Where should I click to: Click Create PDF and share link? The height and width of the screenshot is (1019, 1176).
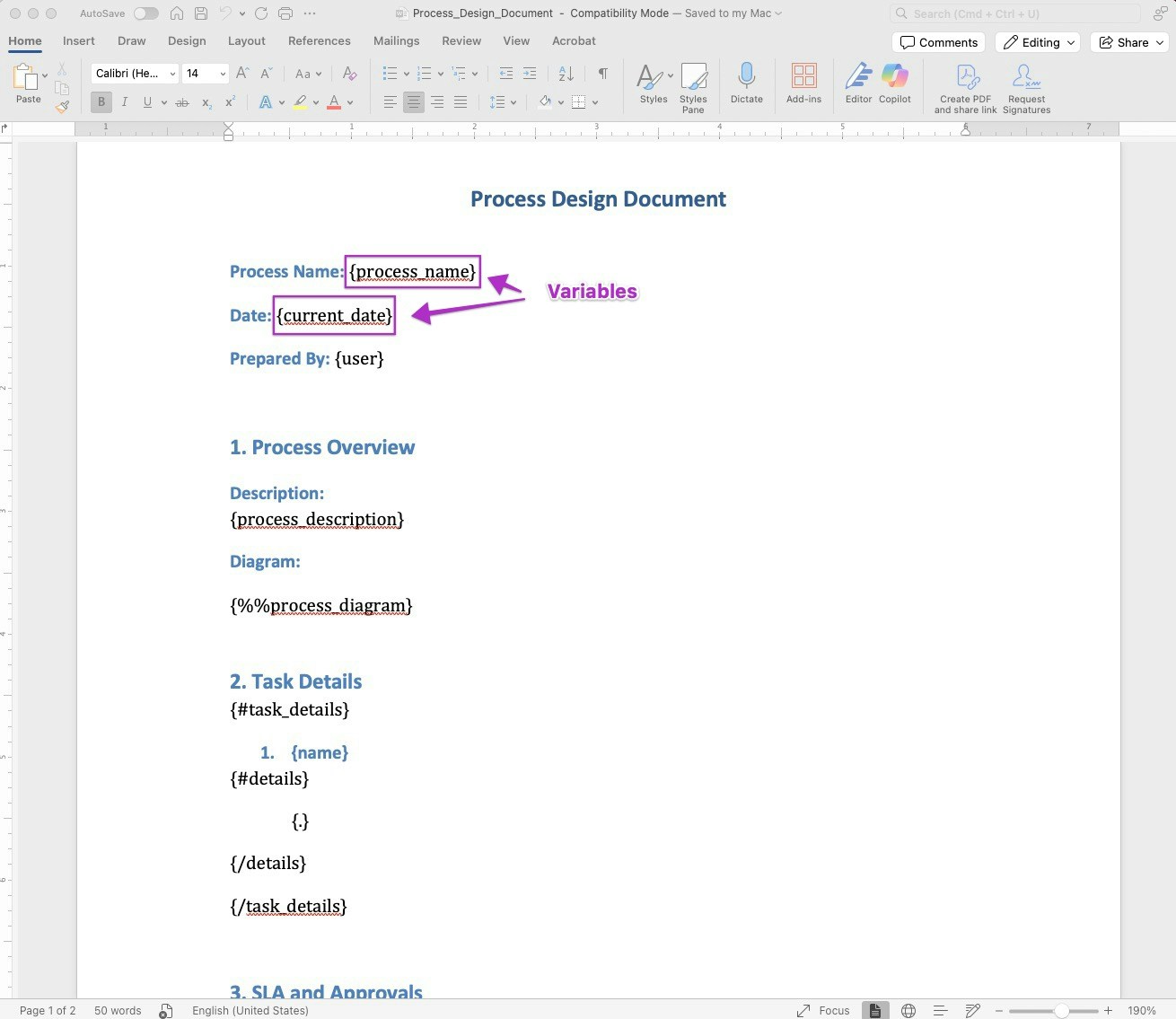point(965,87)
